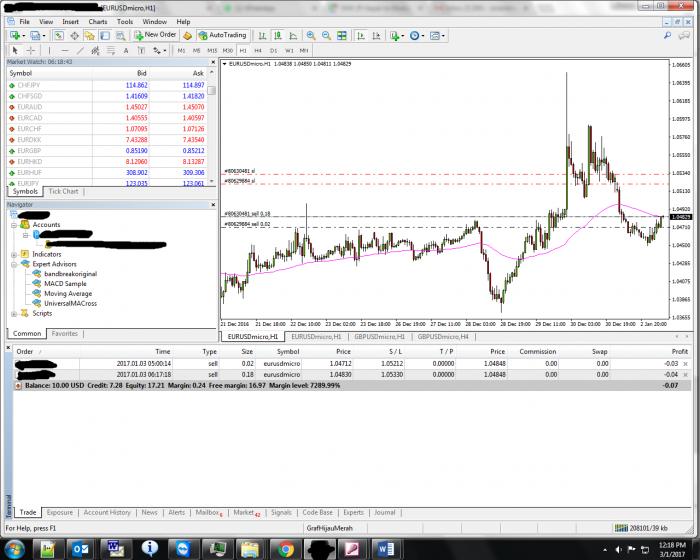The height and width of the screenshot is (560, 700).
Task: Click the Profit column header
Action: (x=680, y=351)
